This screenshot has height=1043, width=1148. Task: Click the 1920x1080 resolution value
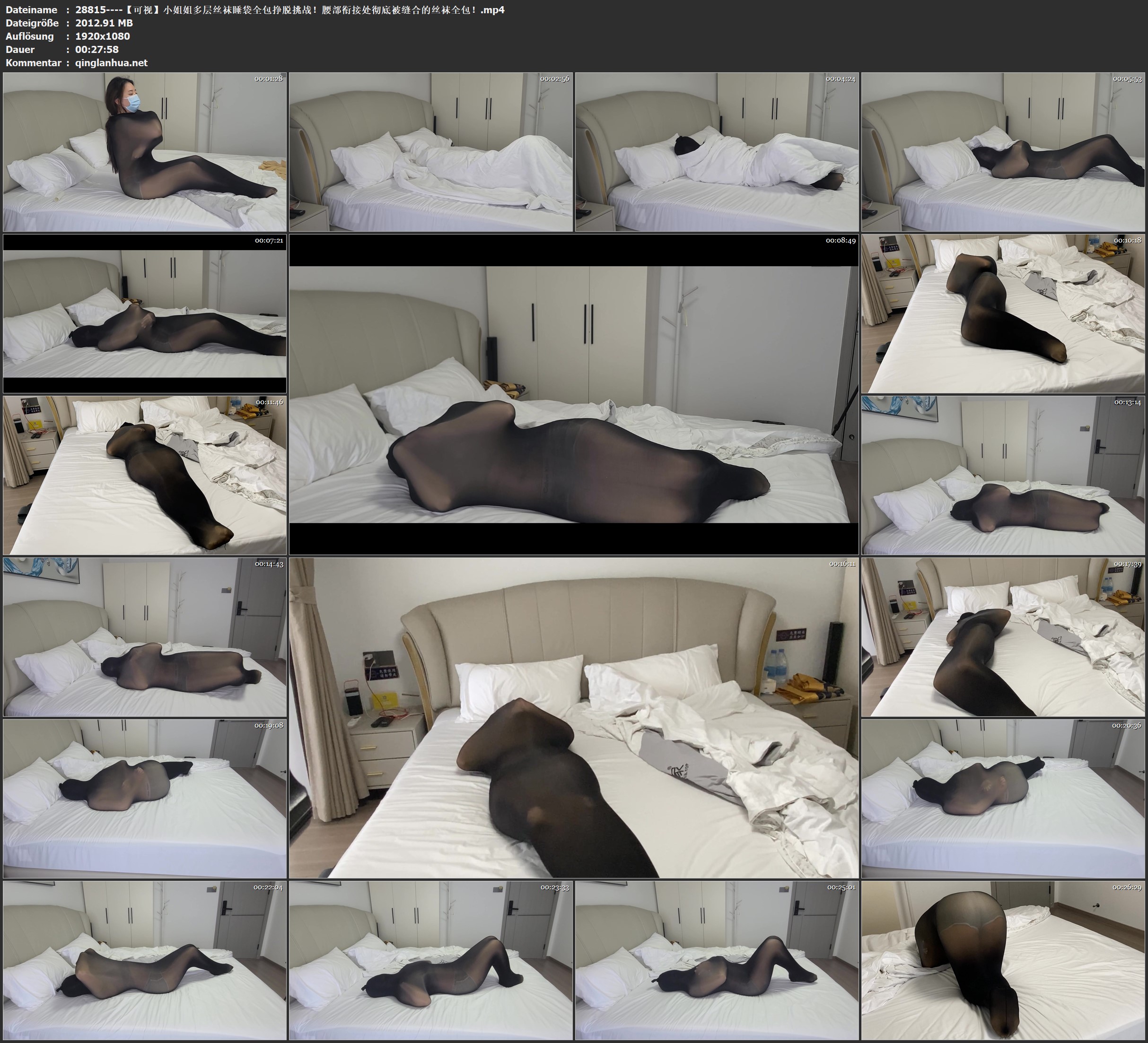[103, 36]
